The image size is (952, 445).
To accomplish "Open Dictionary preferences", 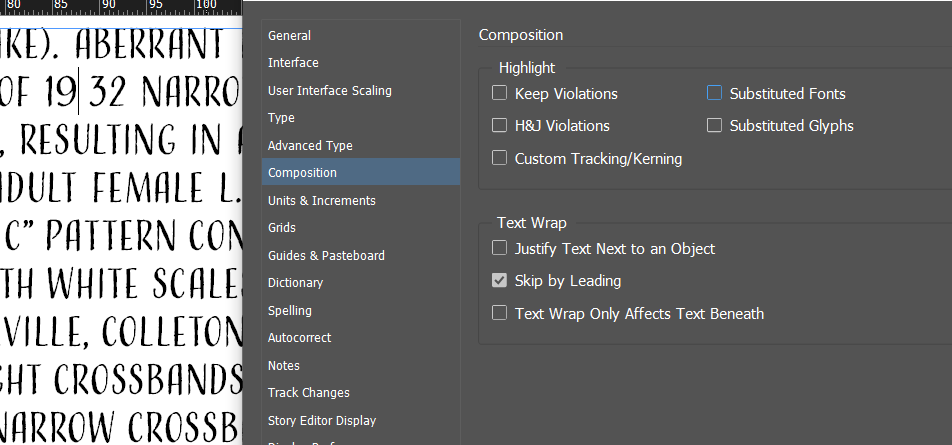I will [x=295, y=283].
